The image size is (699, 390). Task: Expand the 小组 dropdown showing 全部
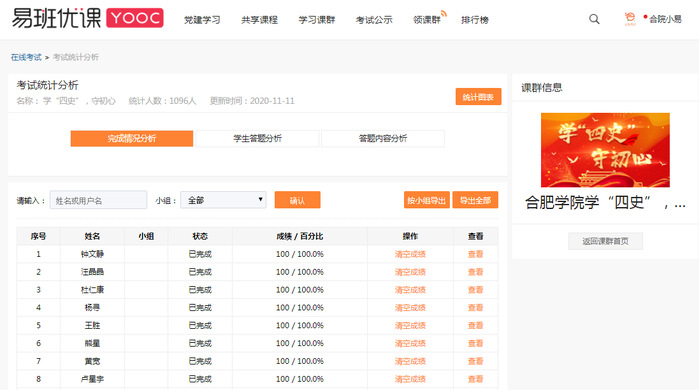click(x=223, y=200)
